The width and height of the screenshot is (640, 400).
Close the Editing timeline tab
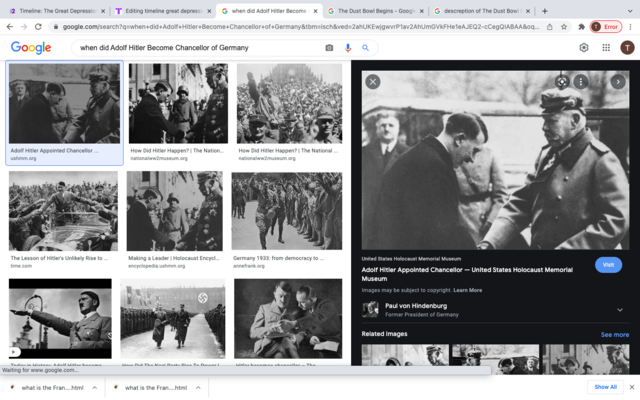[x=209, y=11]
